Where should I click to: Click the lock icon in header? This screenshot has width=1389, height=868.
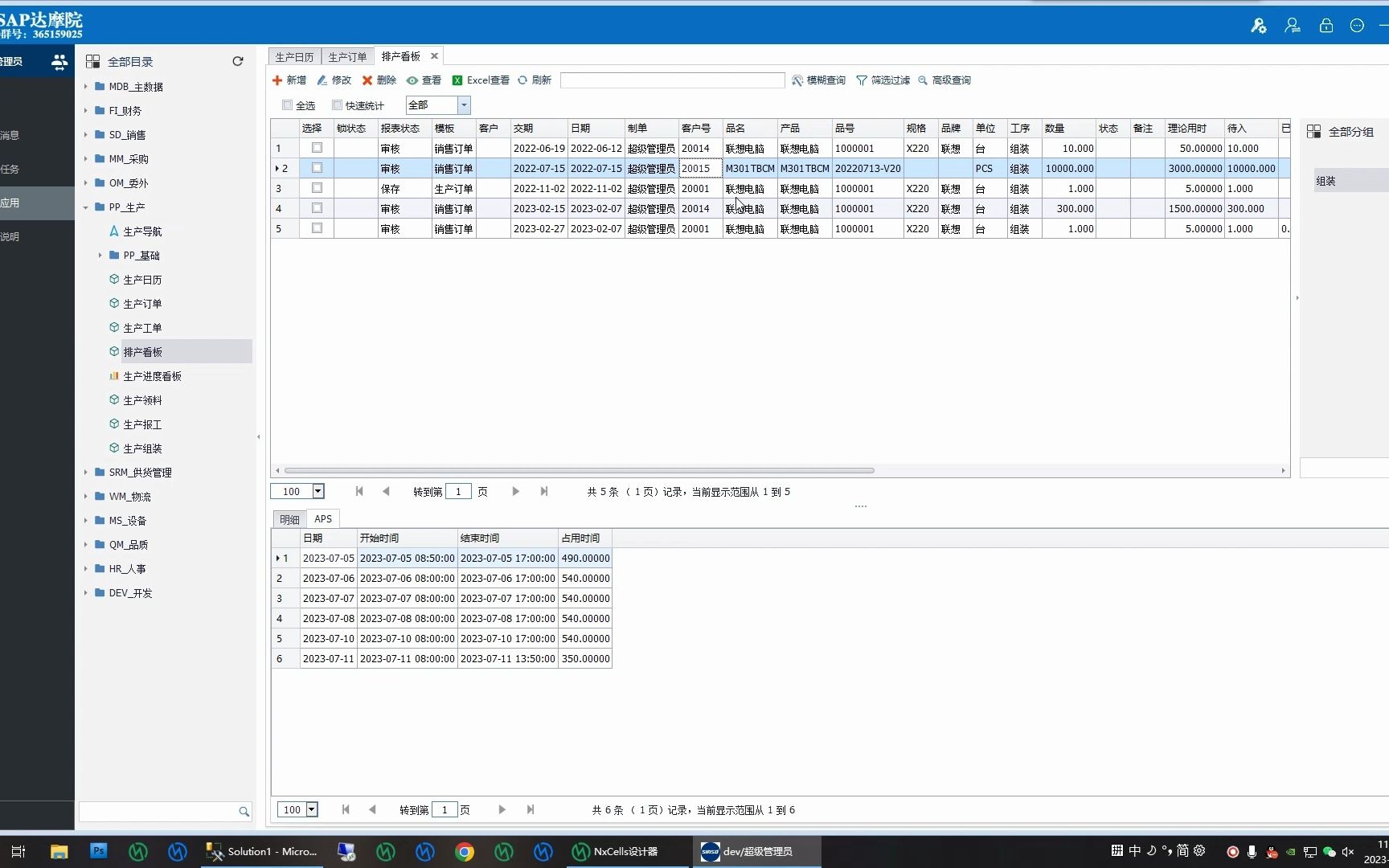pyautogui.click(x=1326, y=26)
